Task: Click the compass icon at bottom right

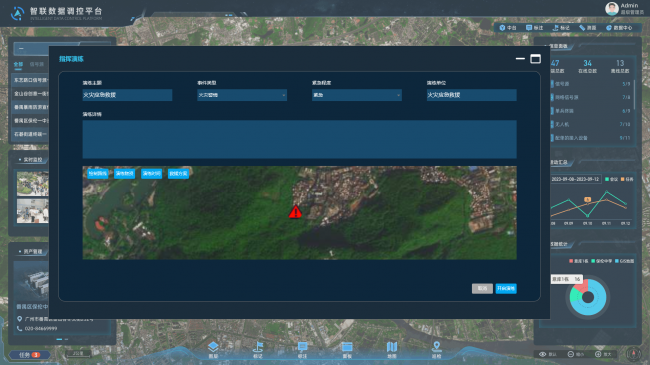Action: [x=633, y=354]
